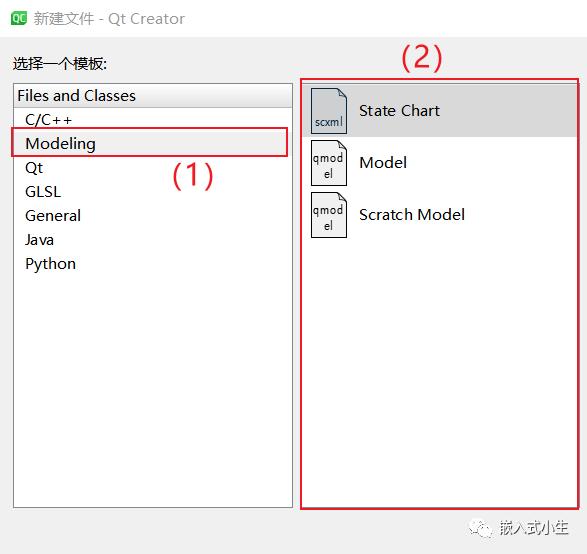Open the Qt category
Viewport: 587px width, 554px height.
coord(152,168)
